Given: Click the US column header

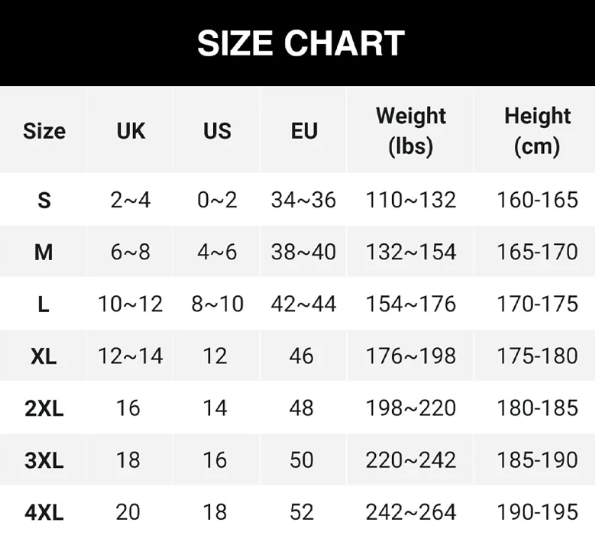Looking at the screenshot, I should (217, 131).
